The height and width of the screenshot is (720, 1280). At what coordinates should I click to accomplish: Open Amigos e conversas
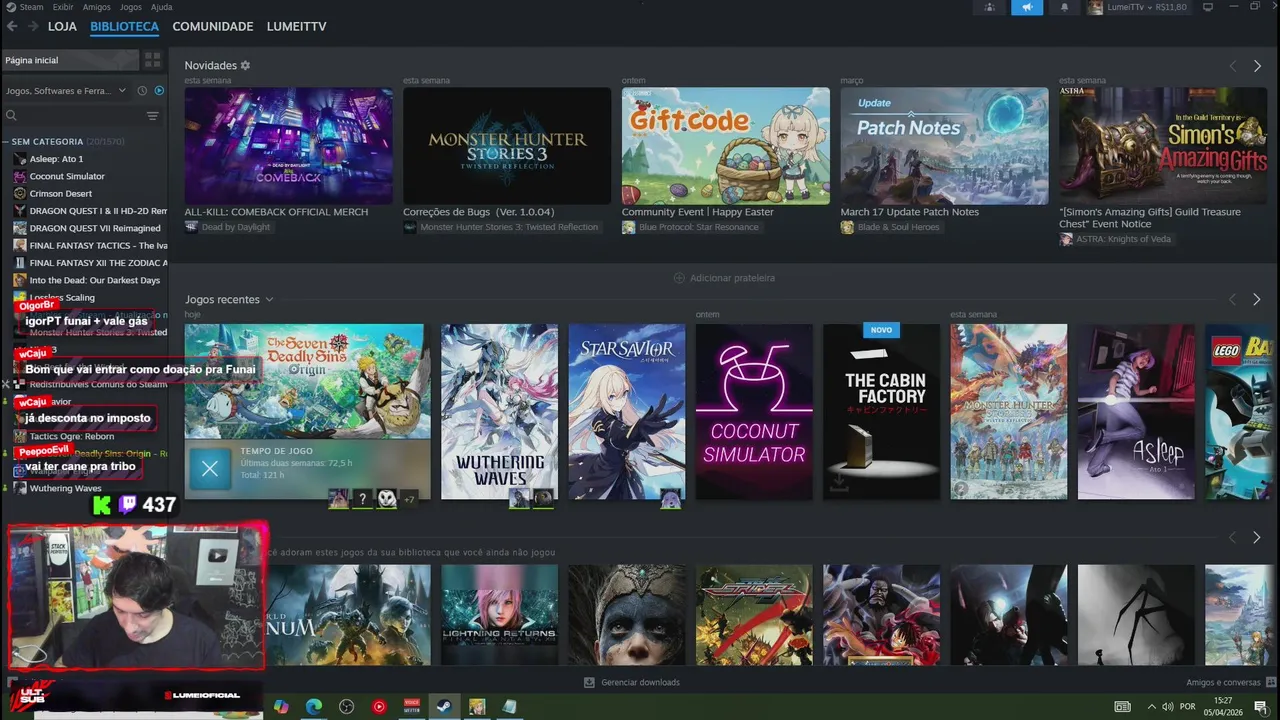1230,682
